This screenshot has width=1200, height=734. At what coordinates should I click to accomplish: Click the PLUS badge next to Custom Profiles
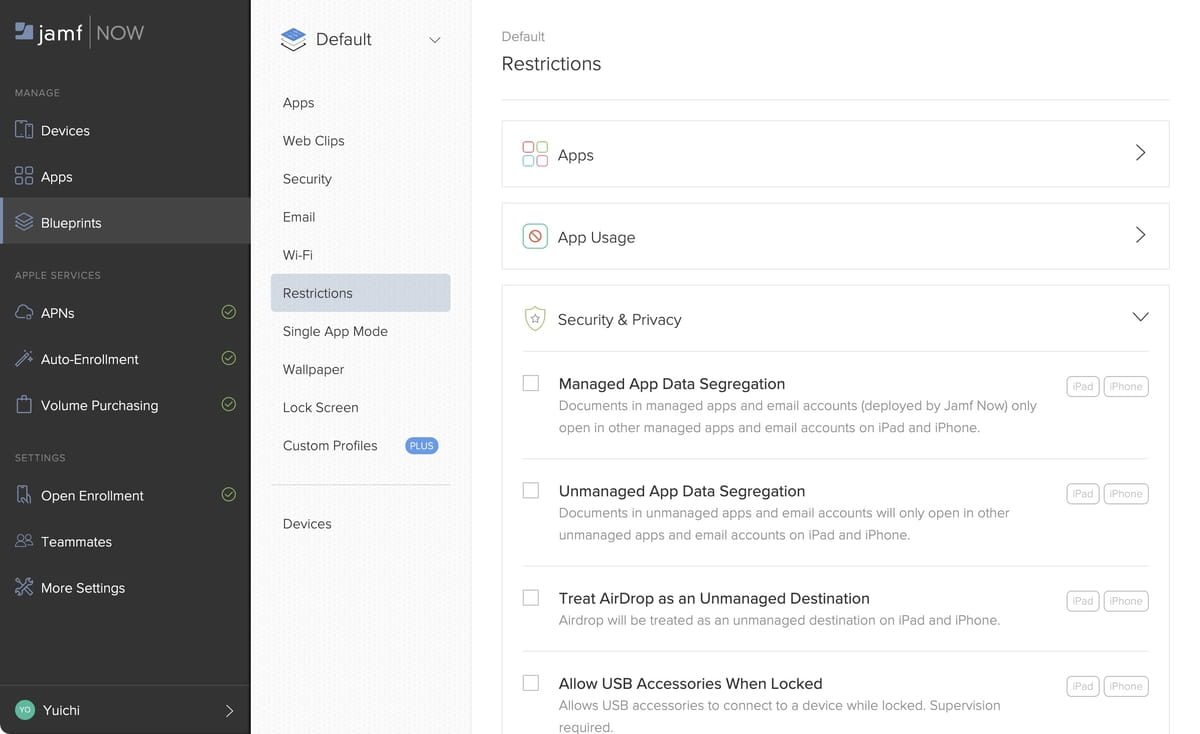(x=422, y=445)
